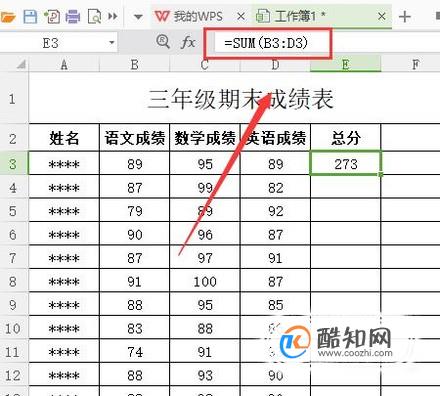This screenshot has height=396, width=440.
Task: Click cell C4 showing 99
Action: 205,187
